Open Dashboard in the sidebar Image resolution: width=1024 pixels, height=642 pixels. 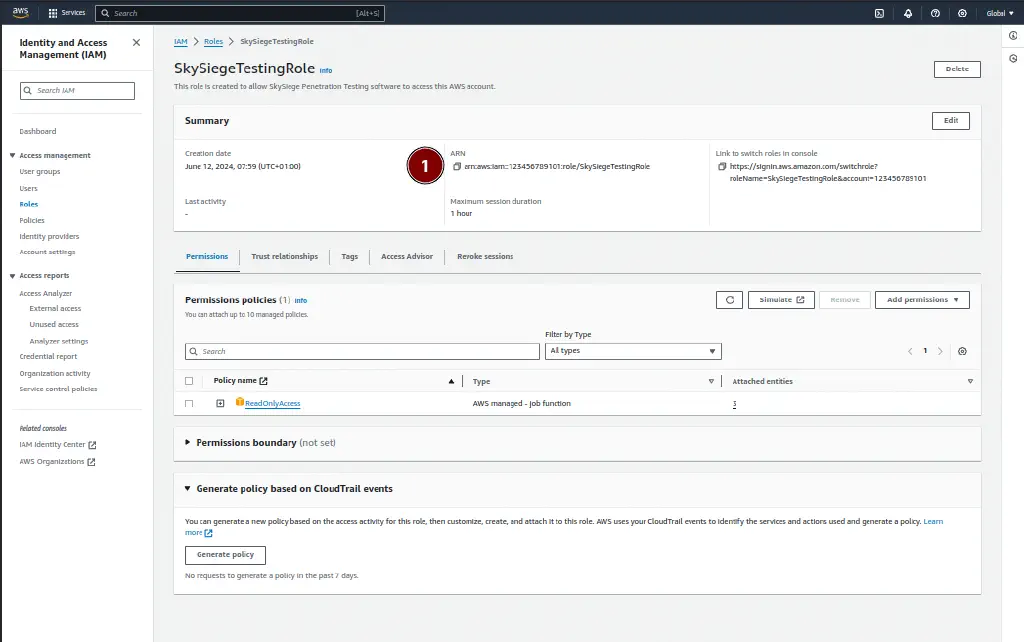38,131
